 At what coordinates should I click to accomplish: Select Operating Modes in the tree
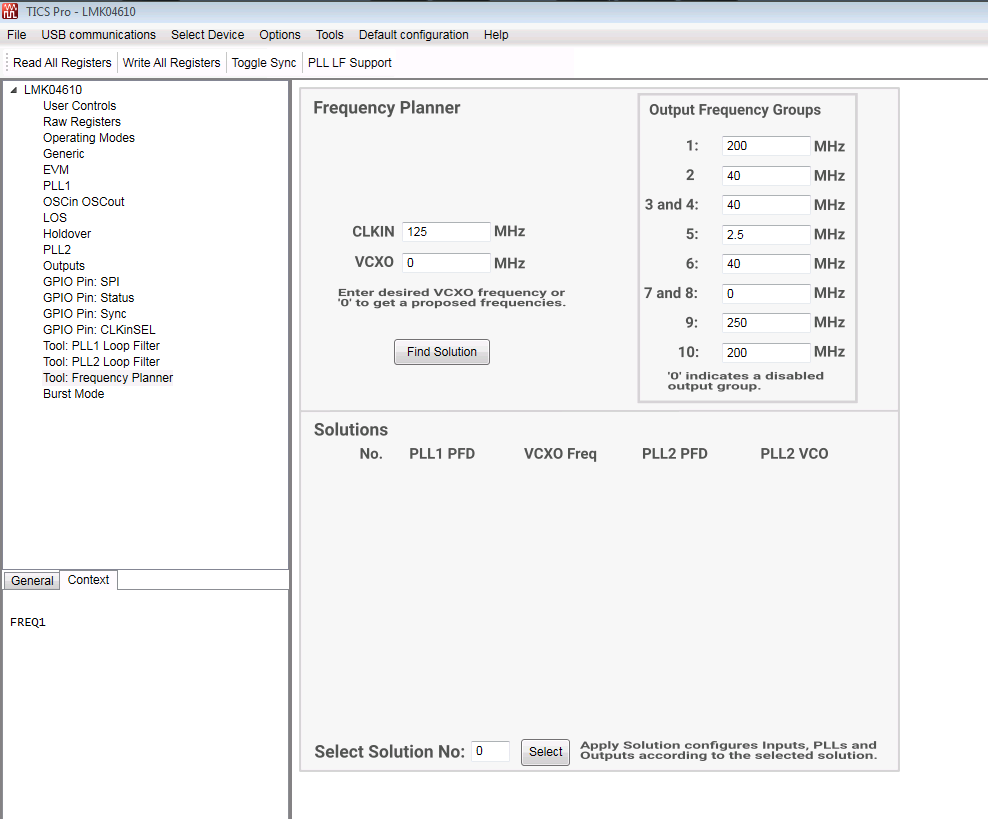pyautogui.click(x=89, y=137)
